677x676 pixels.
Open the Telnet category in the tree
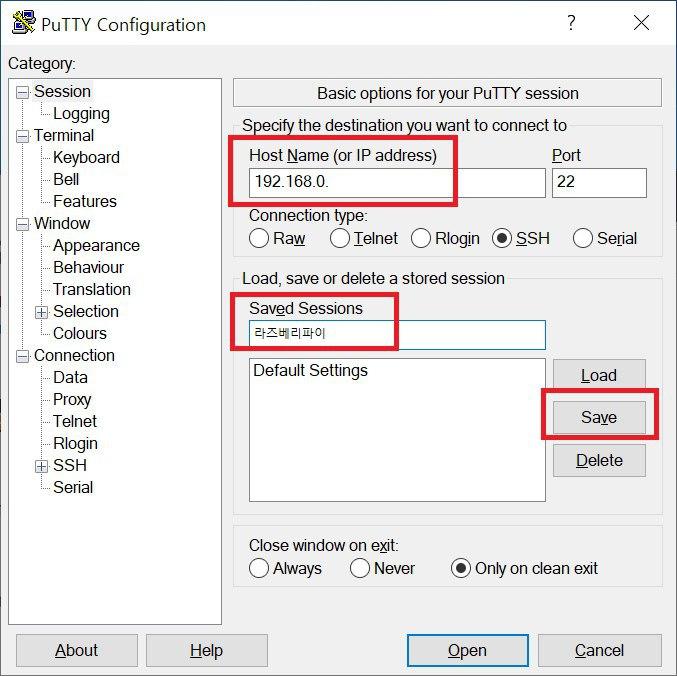[x=75, y=422]
